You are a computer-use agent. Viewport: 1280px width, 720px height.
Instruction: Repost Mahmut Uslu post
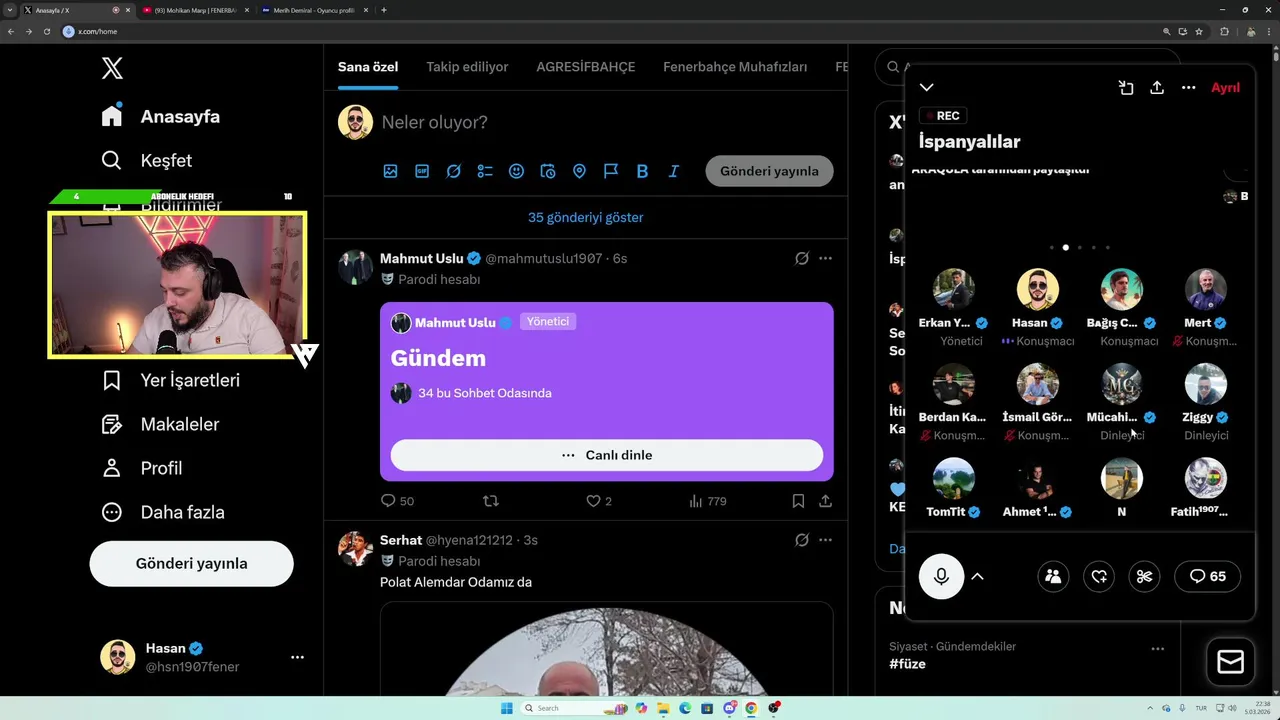click(x=490, y=501)
